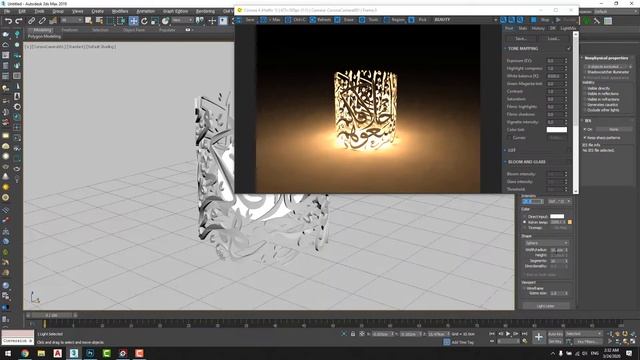Click the Unlink Selection icon

pos(42,20)
